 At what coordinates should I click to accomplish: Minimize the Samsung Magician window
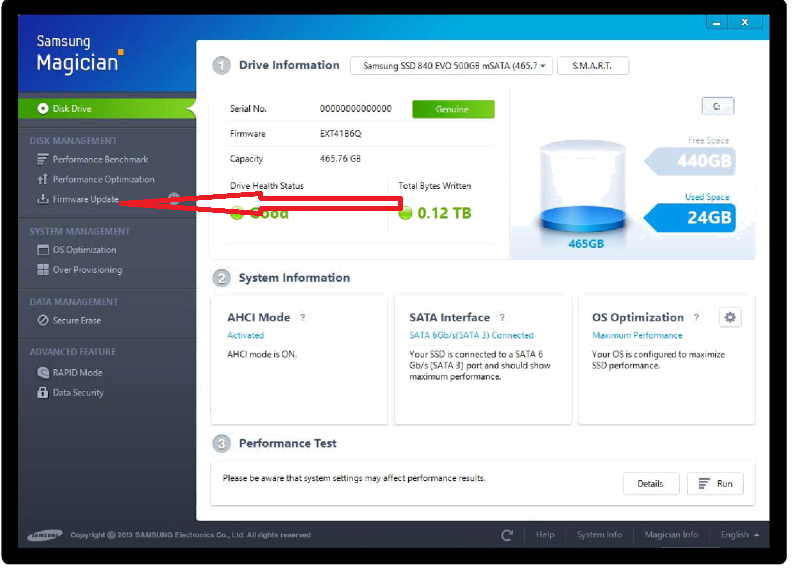click(x=717, y=22)
